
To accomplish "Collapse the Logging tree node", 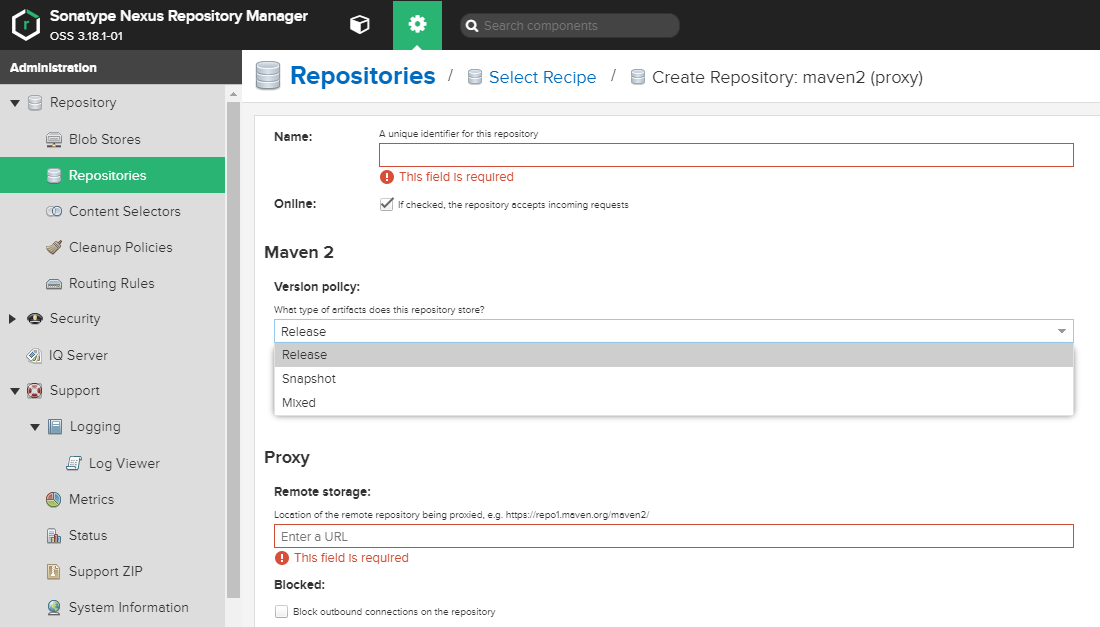I will pos(34,427).
